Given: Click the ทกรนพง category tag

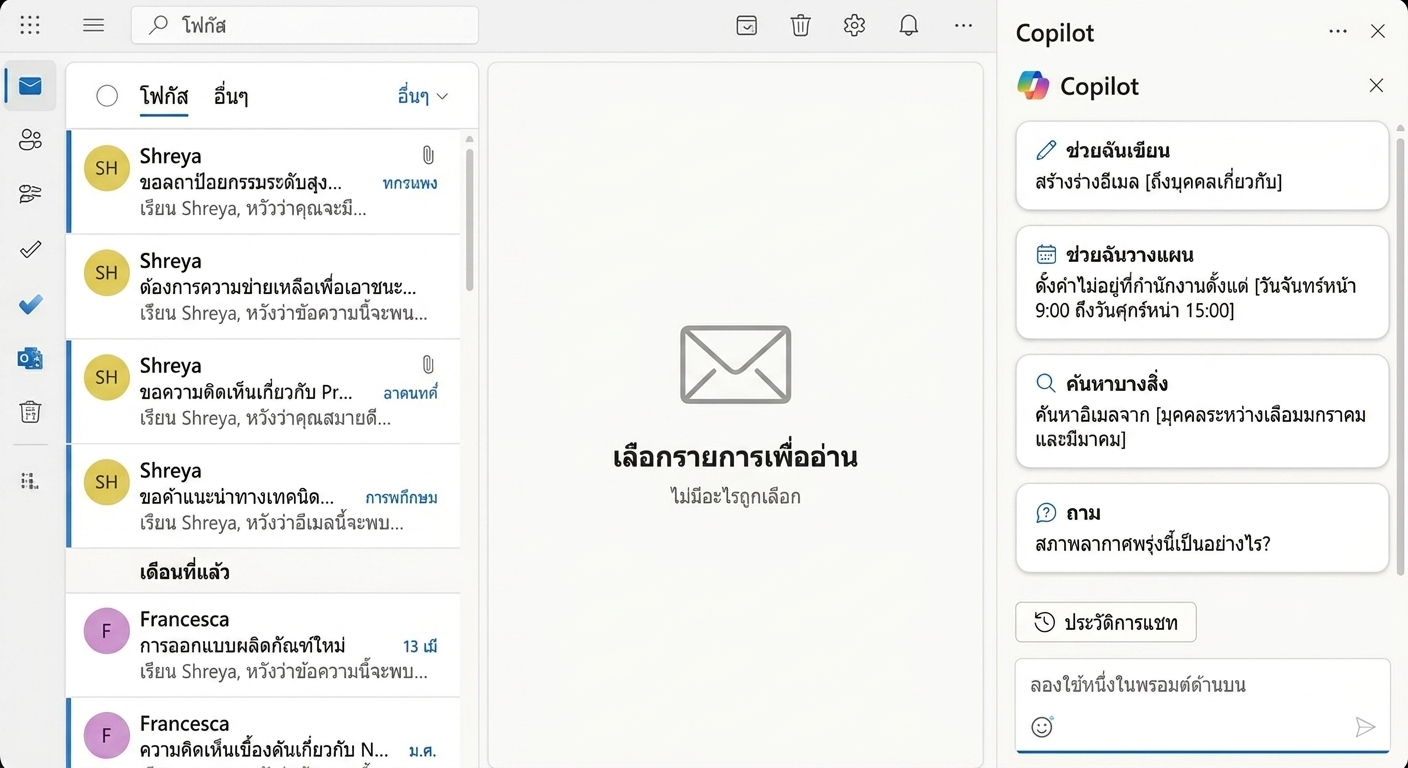Looking at the screenshot, I should (x=410, y=183).
